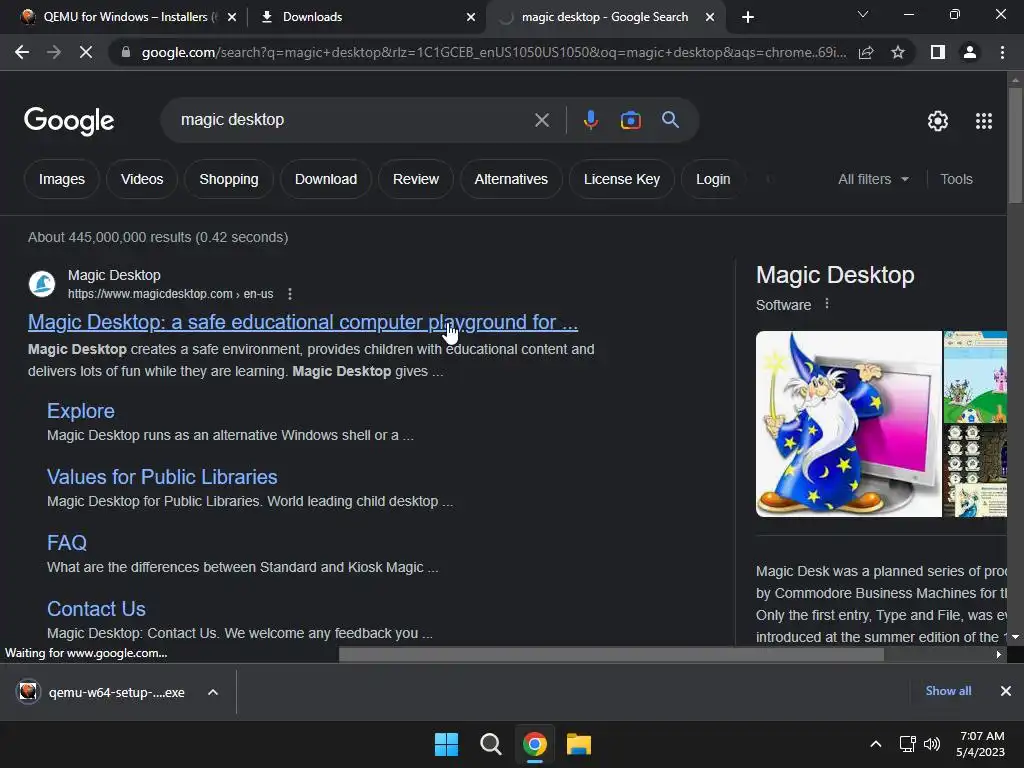Expand options for qemu-w64-setup download

tap(213, 692)
